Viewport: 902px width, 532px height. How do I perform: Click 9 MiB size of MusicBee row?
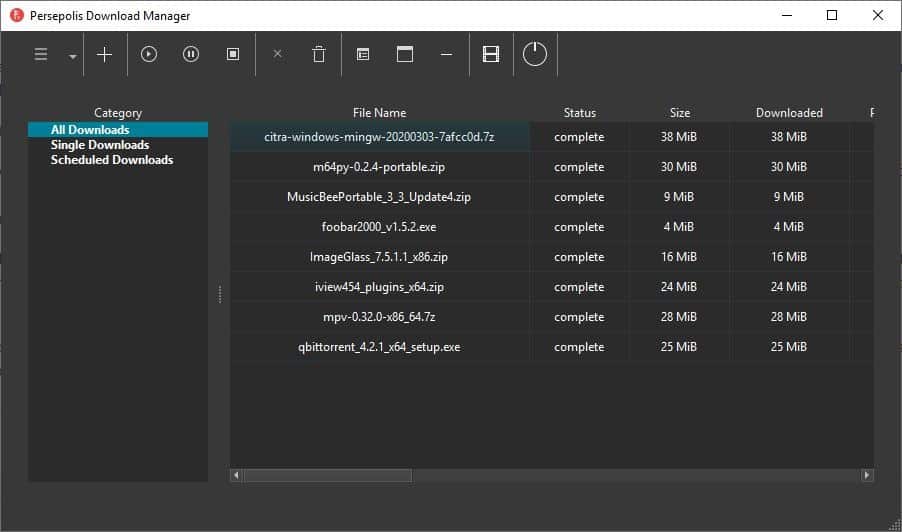(x=679, y=197)
